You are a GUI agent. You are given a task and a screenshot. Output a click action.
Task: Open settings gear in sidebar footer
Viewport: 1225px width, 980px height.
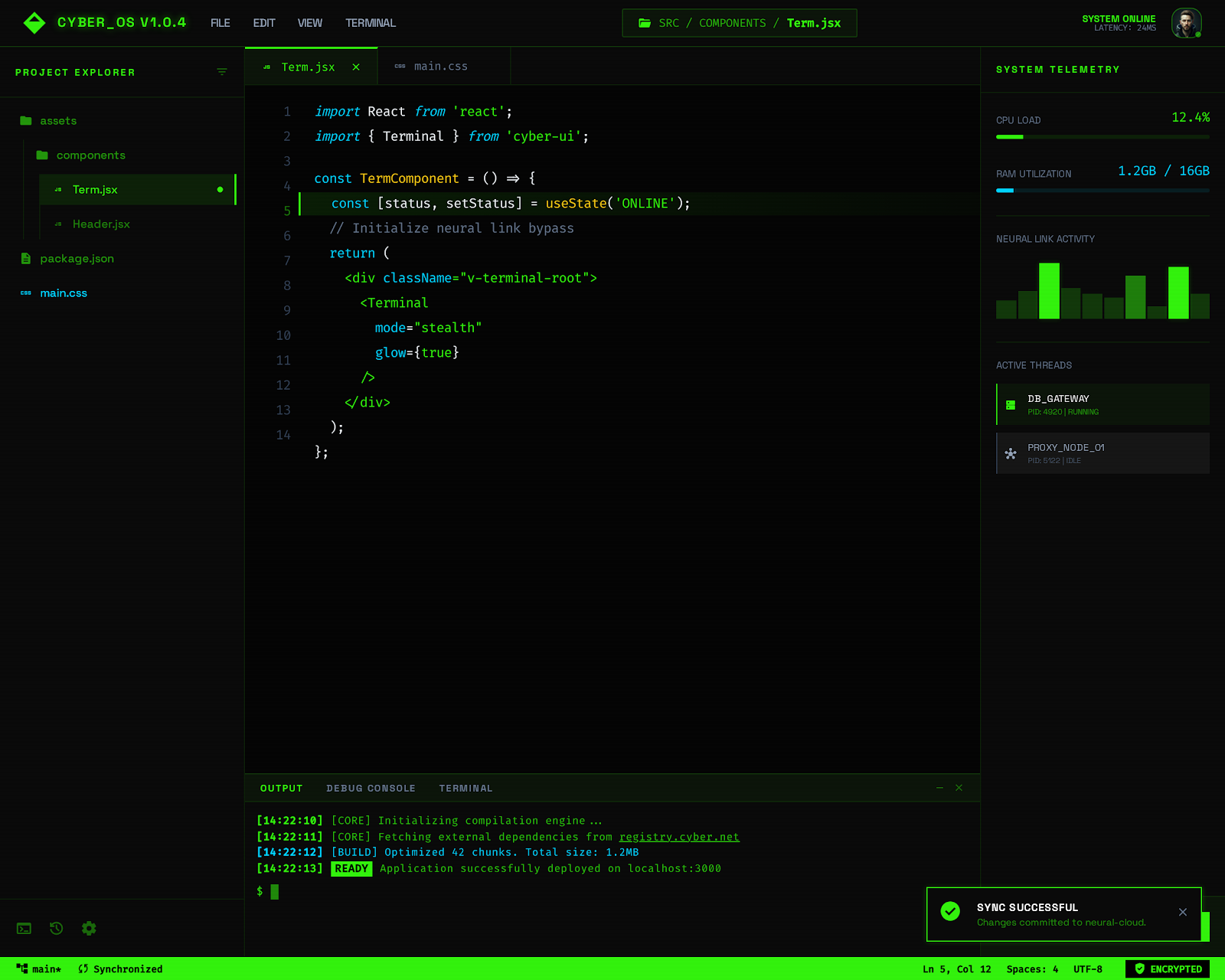89,929
